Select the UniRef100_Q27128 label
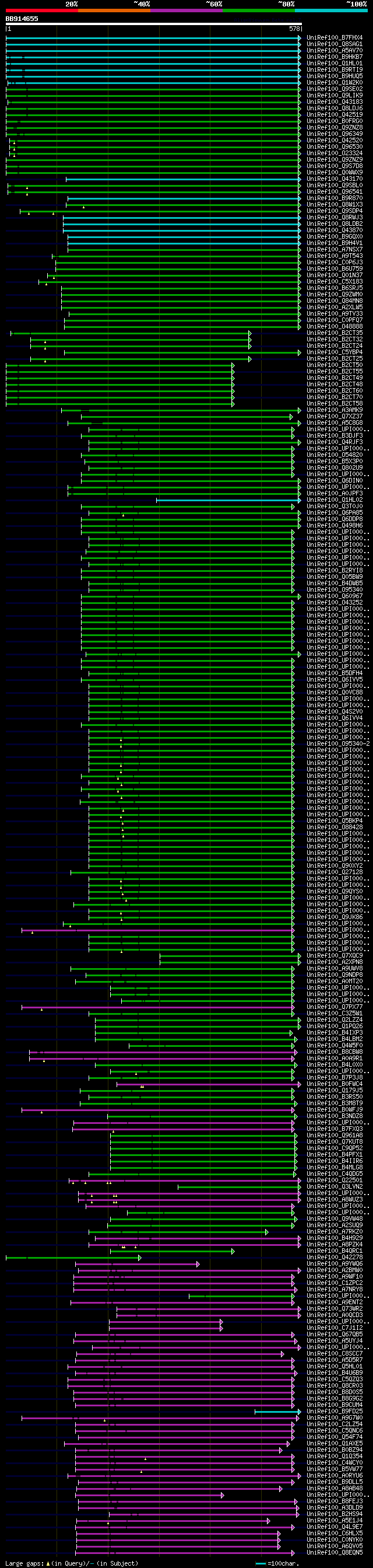 (335, 872)
